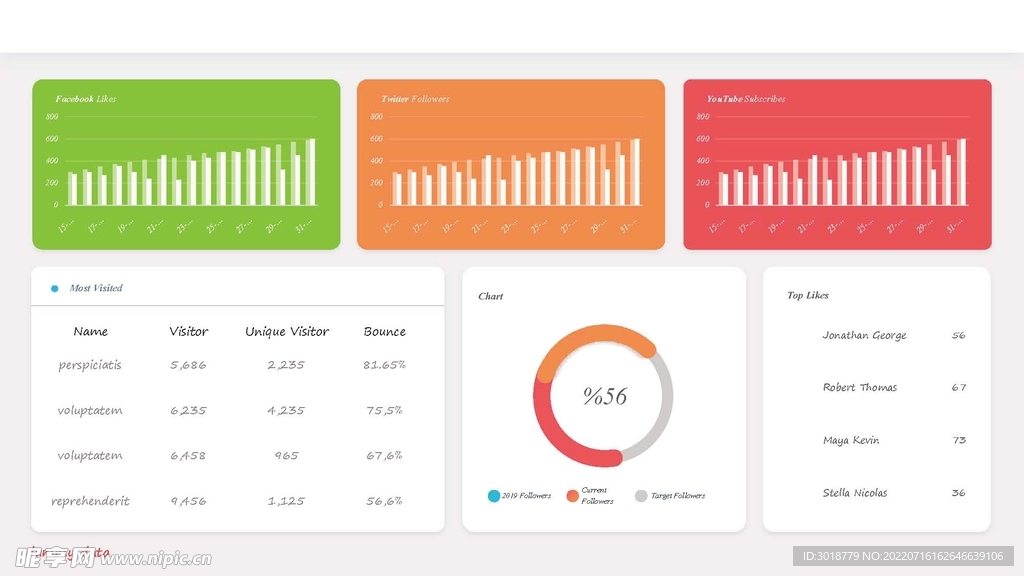Open the green Facebook Likes chart card

pos(186,164)
